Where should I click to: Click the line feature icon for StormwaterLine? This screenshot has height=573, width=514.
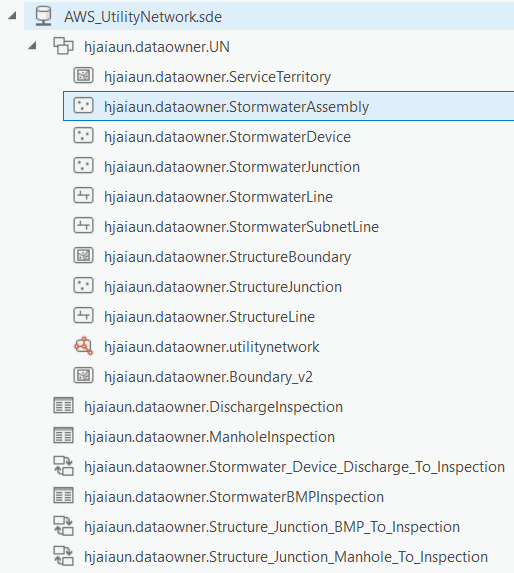pyautogui.click(x=84, y=196)
